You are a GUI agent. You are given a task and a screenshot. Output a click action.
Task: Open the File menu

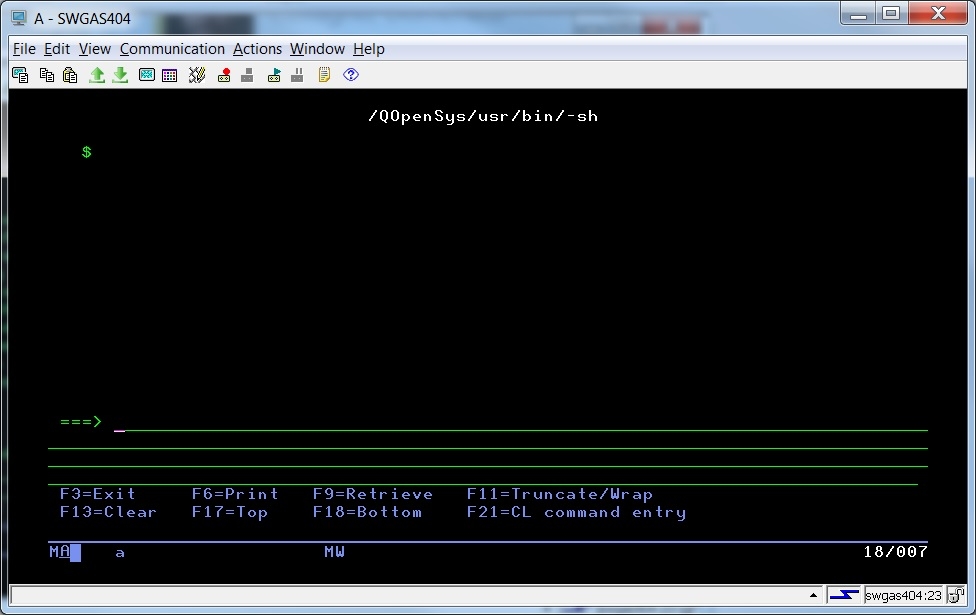(24, 49)
